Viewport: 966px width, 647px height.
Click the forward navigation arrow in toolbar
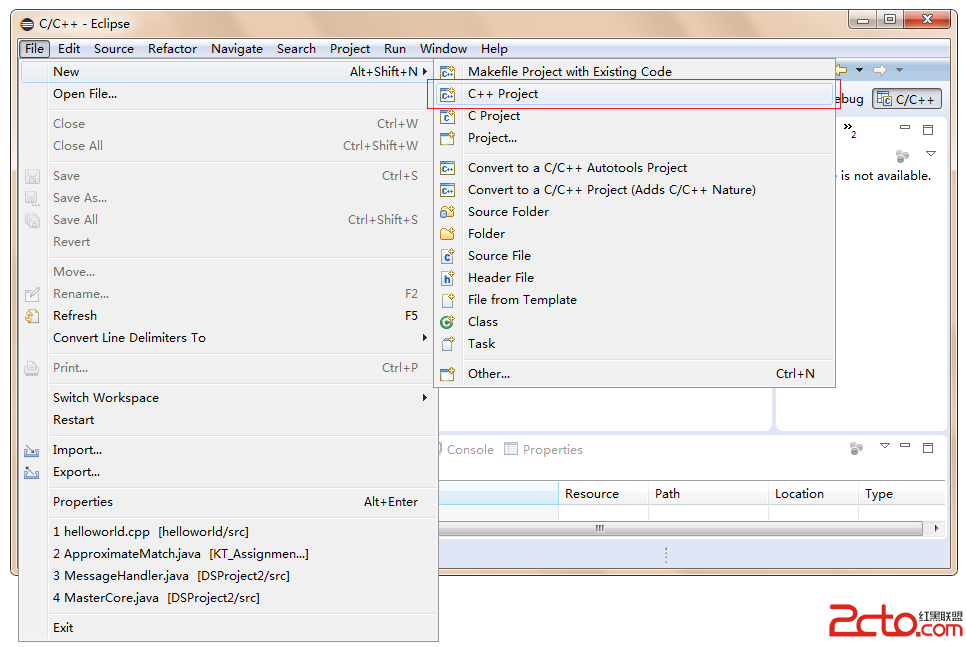(880, 70)
